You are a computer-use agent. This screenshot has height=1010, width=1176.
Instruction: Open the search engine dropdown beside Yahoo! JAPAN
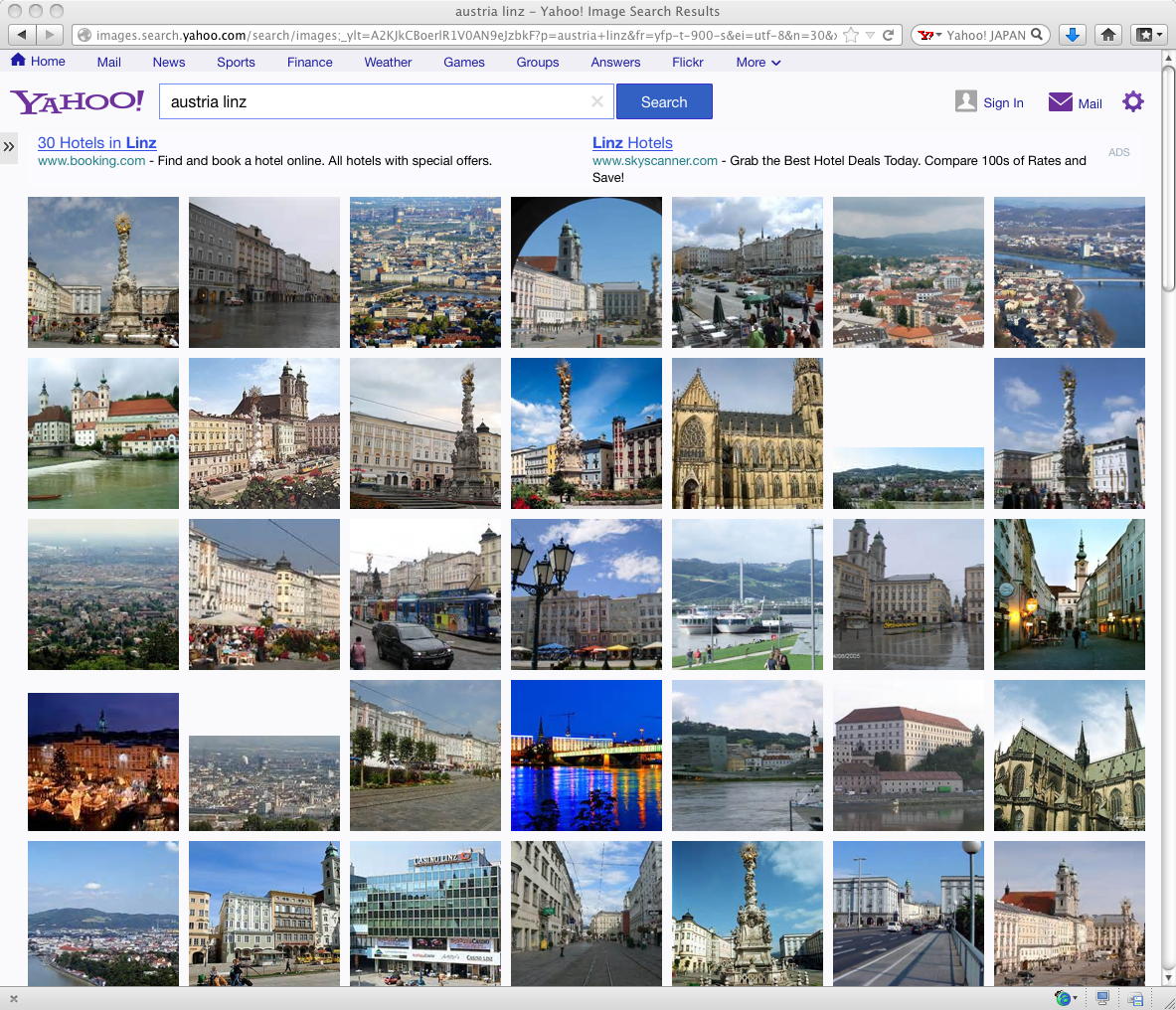(929, 35)
